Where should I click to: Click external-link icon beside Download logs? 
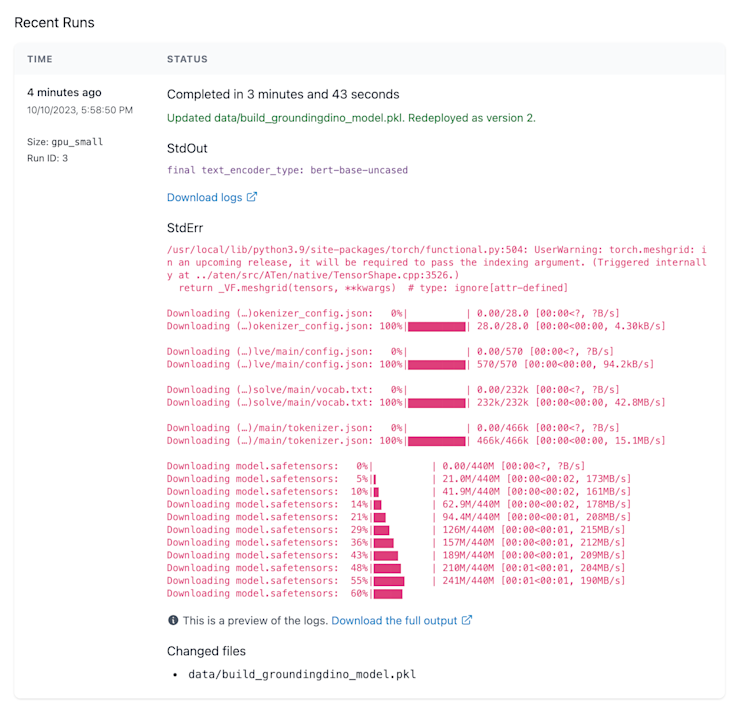click(252, 197)
